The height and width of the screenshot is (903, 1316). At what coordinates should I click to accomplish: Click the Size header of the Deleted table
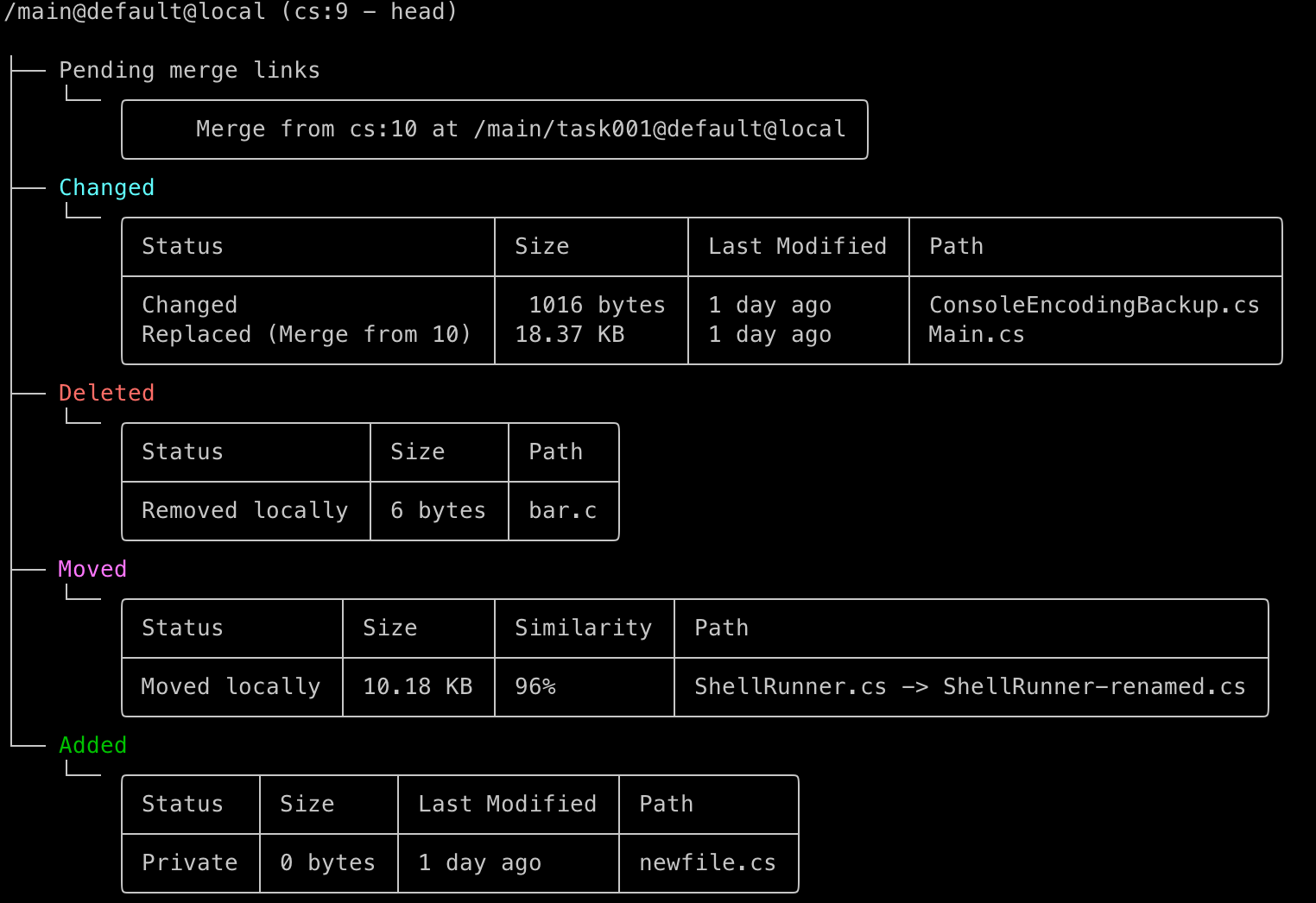(x=419, y=451)
